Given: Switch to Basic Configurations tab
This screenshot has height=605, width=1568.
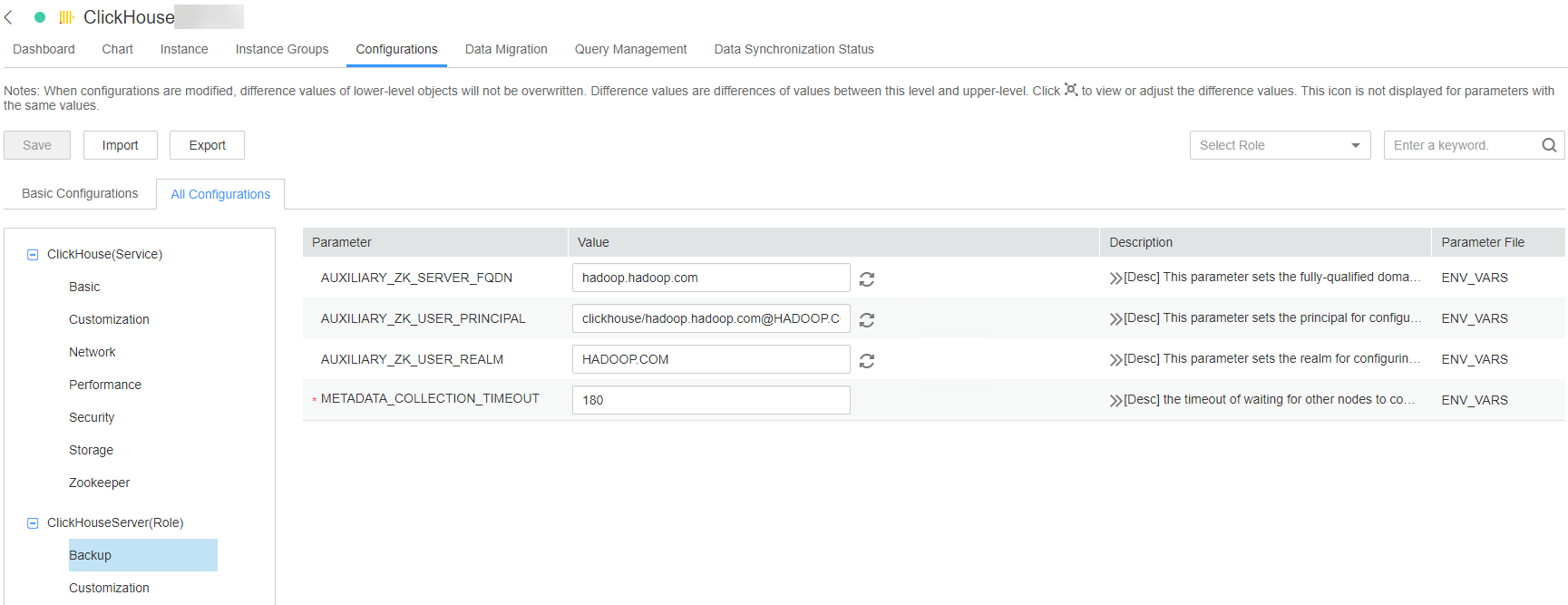Looking at the screenshot, I should [80, 193].
